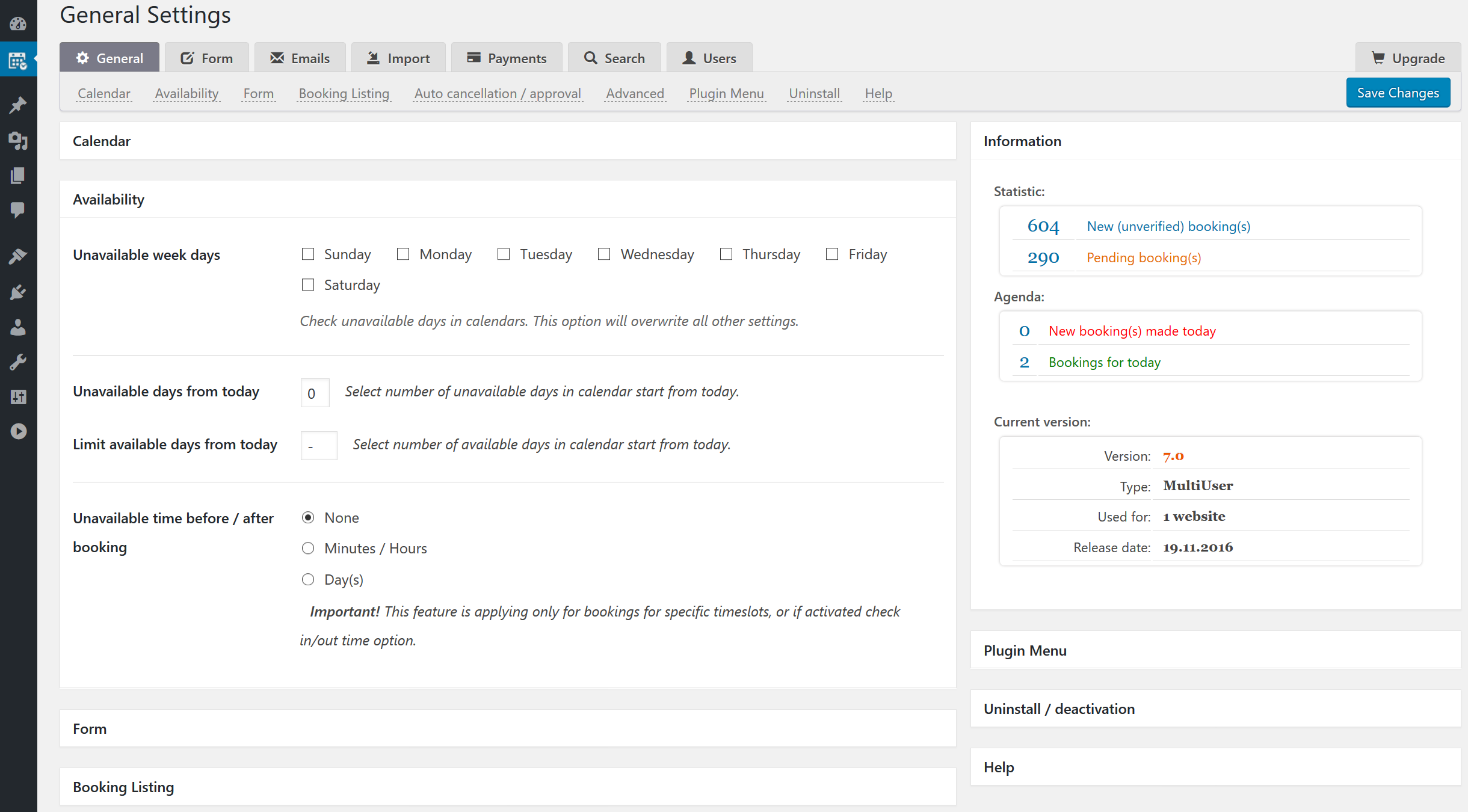Screen dimensions: 1468x812
Task: Open the Dashboard icon in sidebar
Action: [x=18, y=24]
